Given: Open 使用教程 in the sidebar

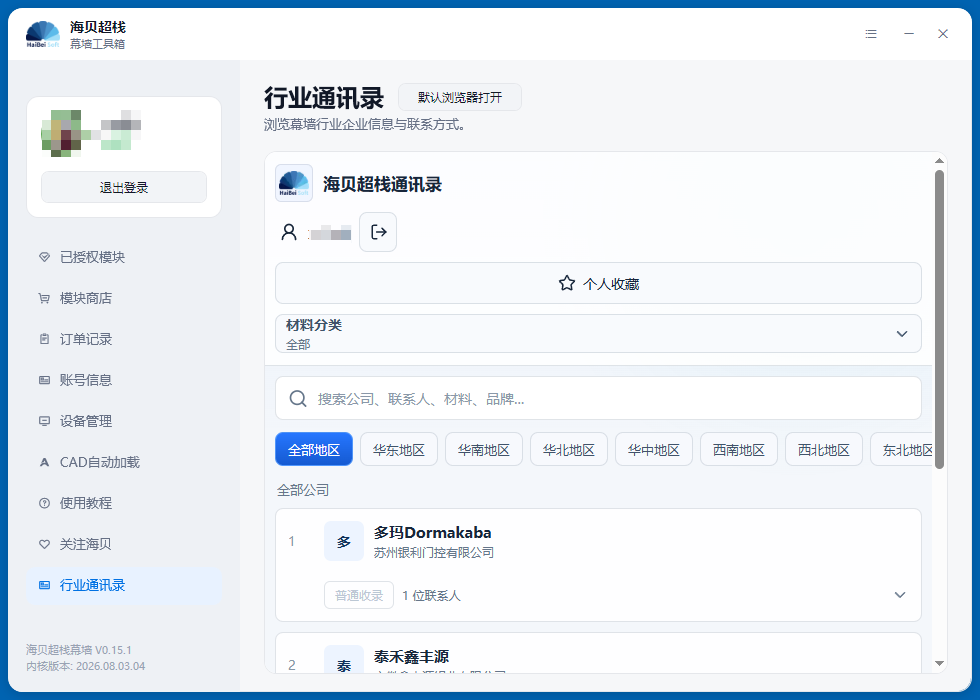Looking at the screenshot, I should click(x=124, y=503).
